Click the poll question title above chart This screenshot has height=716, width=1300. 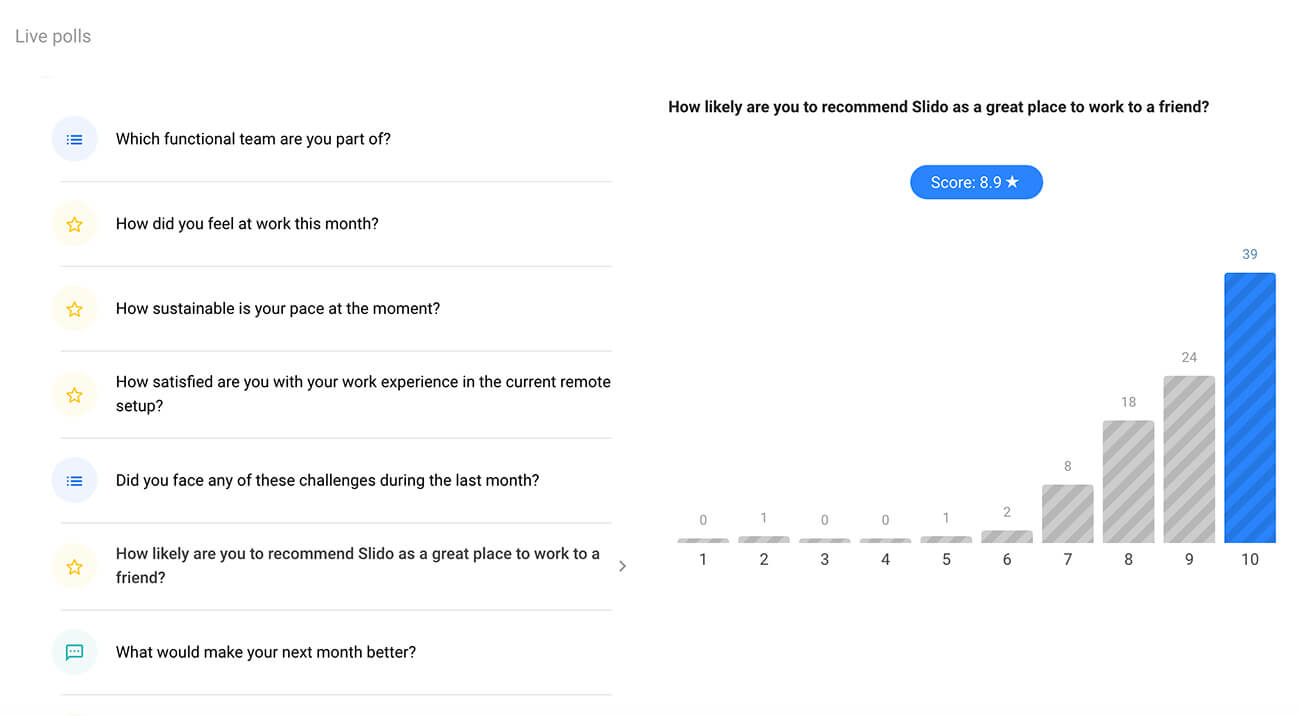[x=938, y=107]
